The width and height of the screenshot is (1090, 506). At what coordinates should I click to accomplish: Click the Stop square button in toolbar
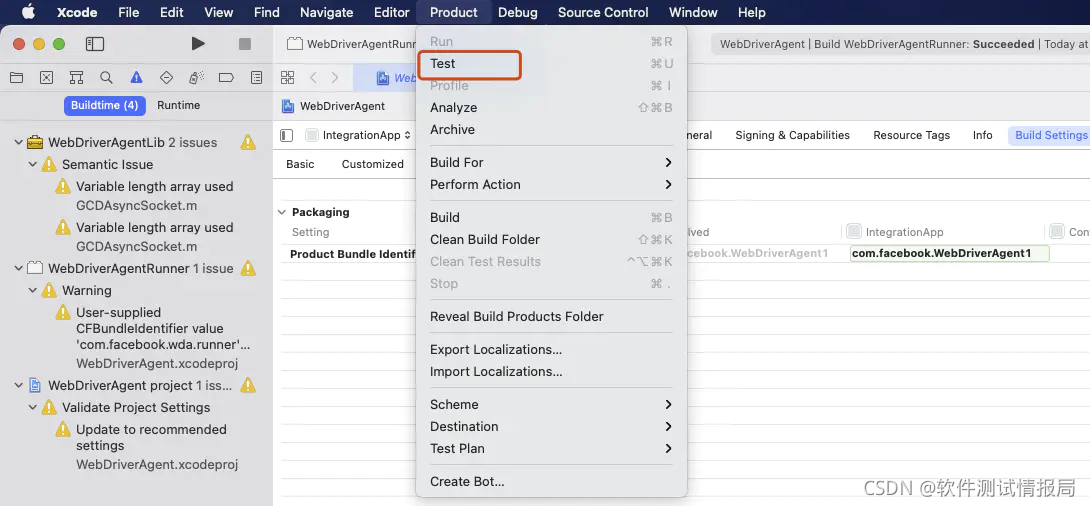(245, 44)
